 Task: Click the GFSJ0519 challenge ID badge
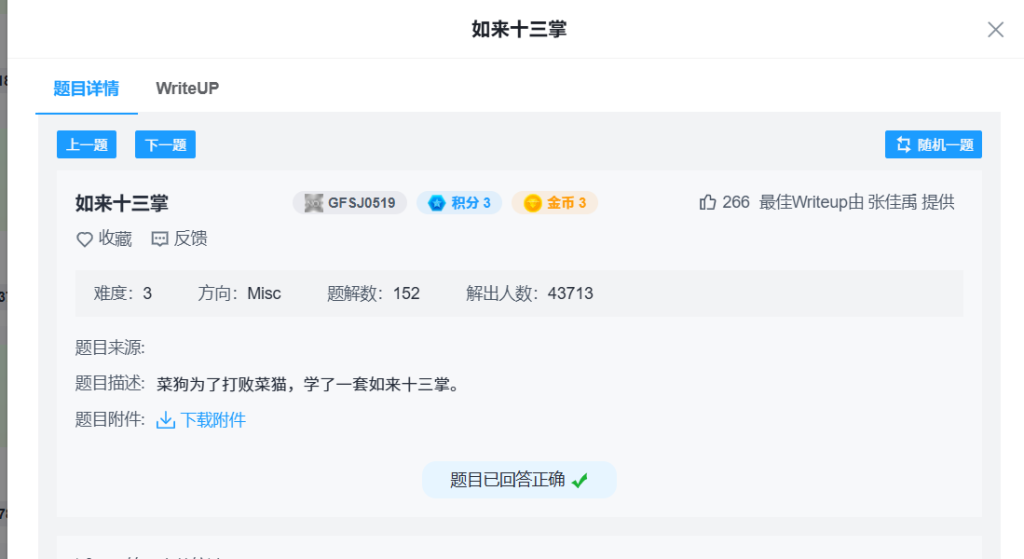coord(350,203)
